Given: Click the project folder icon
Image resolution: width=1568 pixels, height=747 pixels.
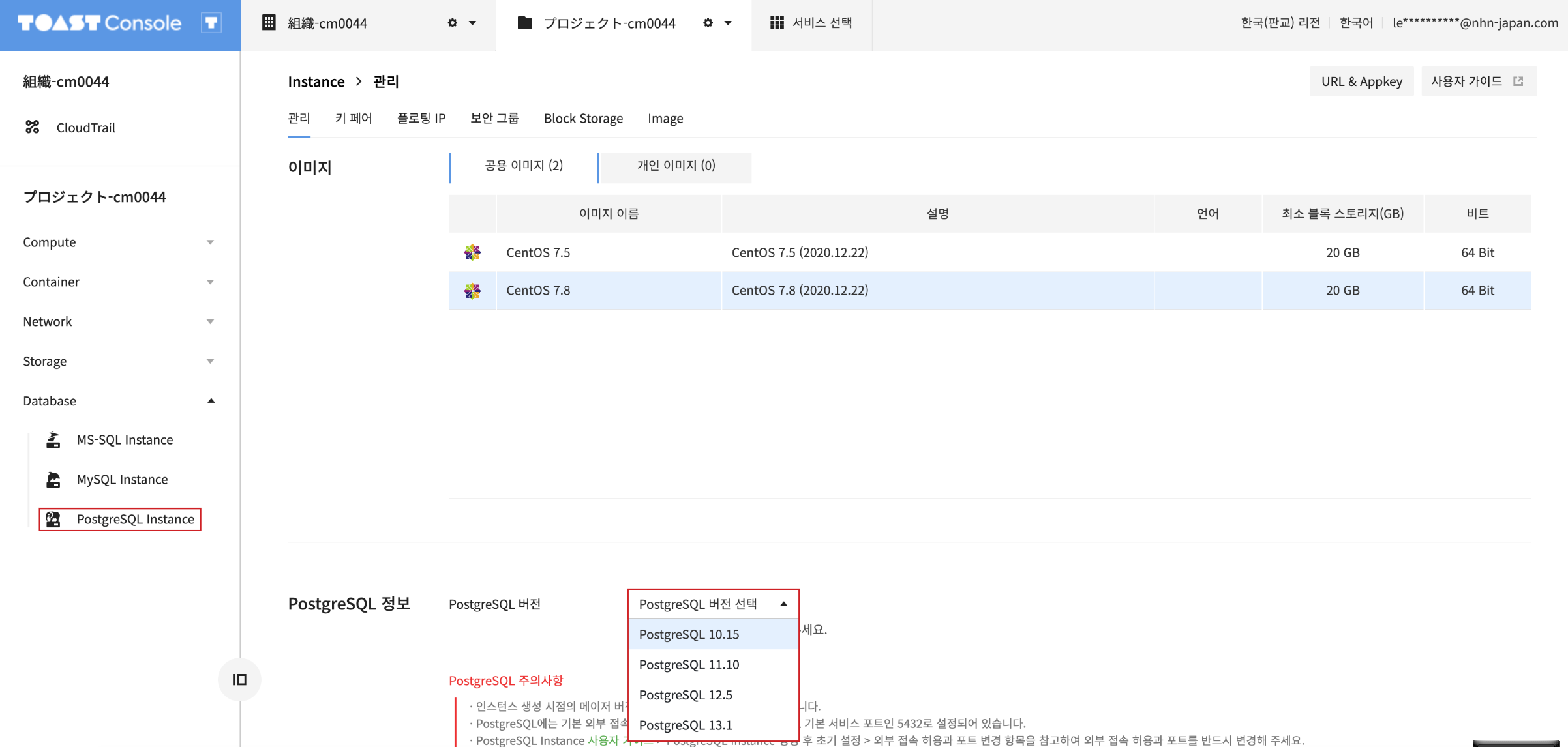Looking at the screenshot, I should [525, 23].
